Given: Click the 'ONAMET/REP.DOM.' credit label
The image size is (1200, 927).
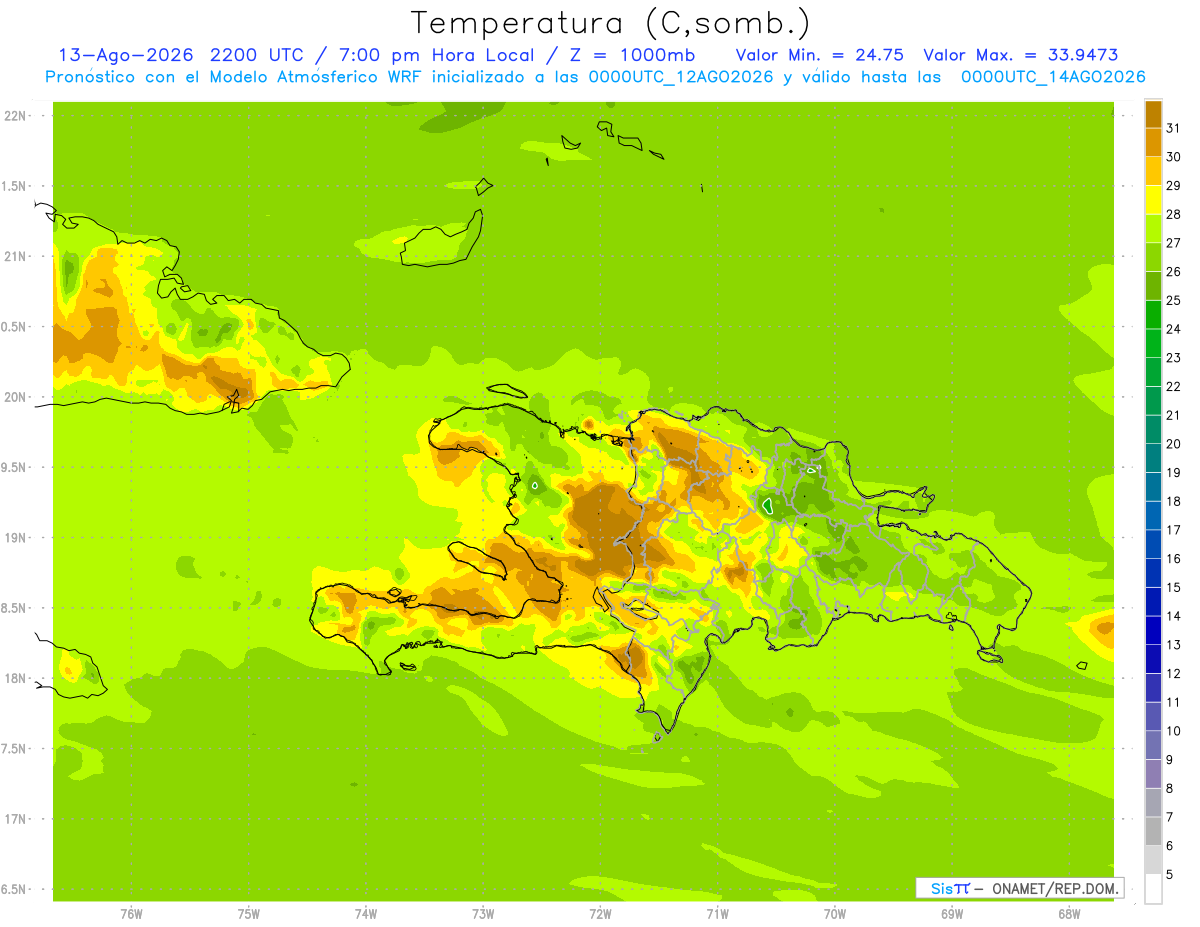Looking at the screenshot, I should 1053,888.
